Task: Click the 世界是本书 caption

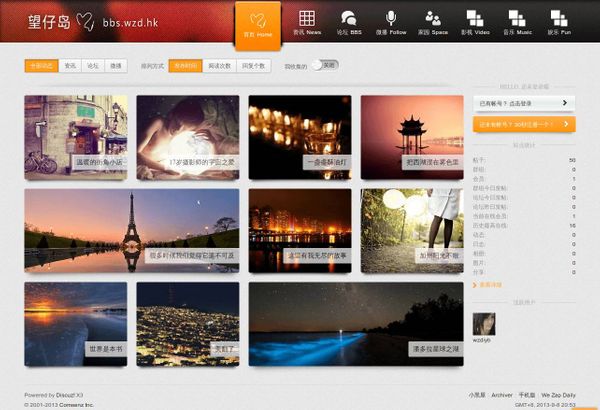Action: (106, 349)
